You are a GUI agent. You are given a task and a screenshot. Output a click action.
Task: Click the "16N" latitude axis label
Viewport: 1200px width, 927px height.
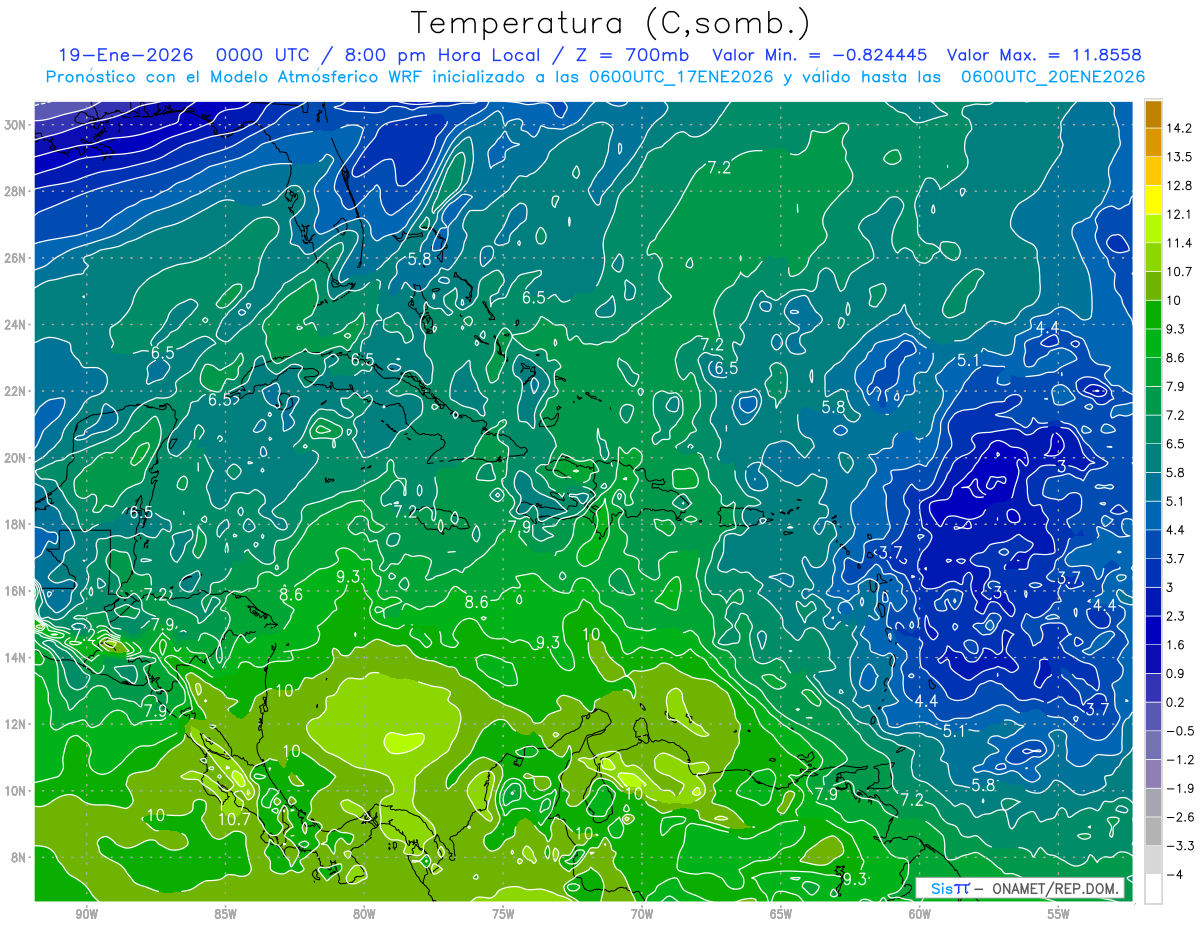click(15, 591)
